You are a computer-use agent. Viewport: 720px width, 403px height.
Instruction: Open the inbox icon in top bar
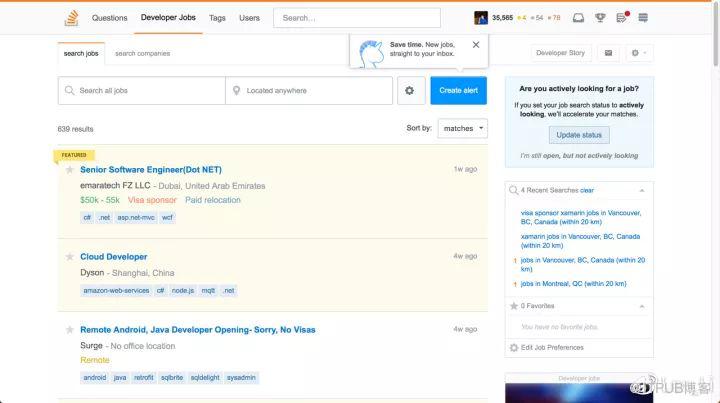pyautogui.click(x=580, y=18)
